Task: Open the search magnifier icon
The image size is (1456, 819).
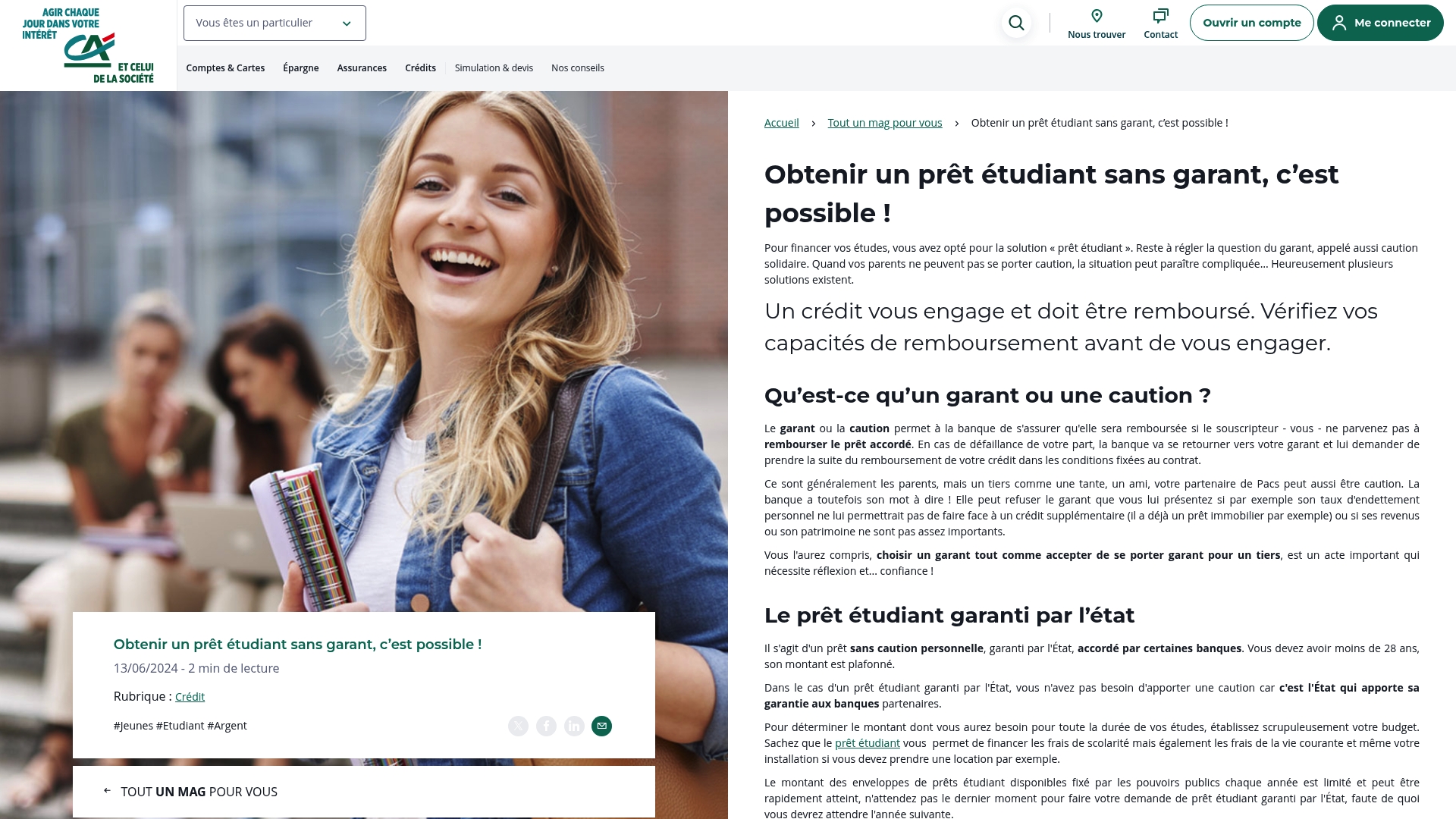Action: [x=1016, y=23]
